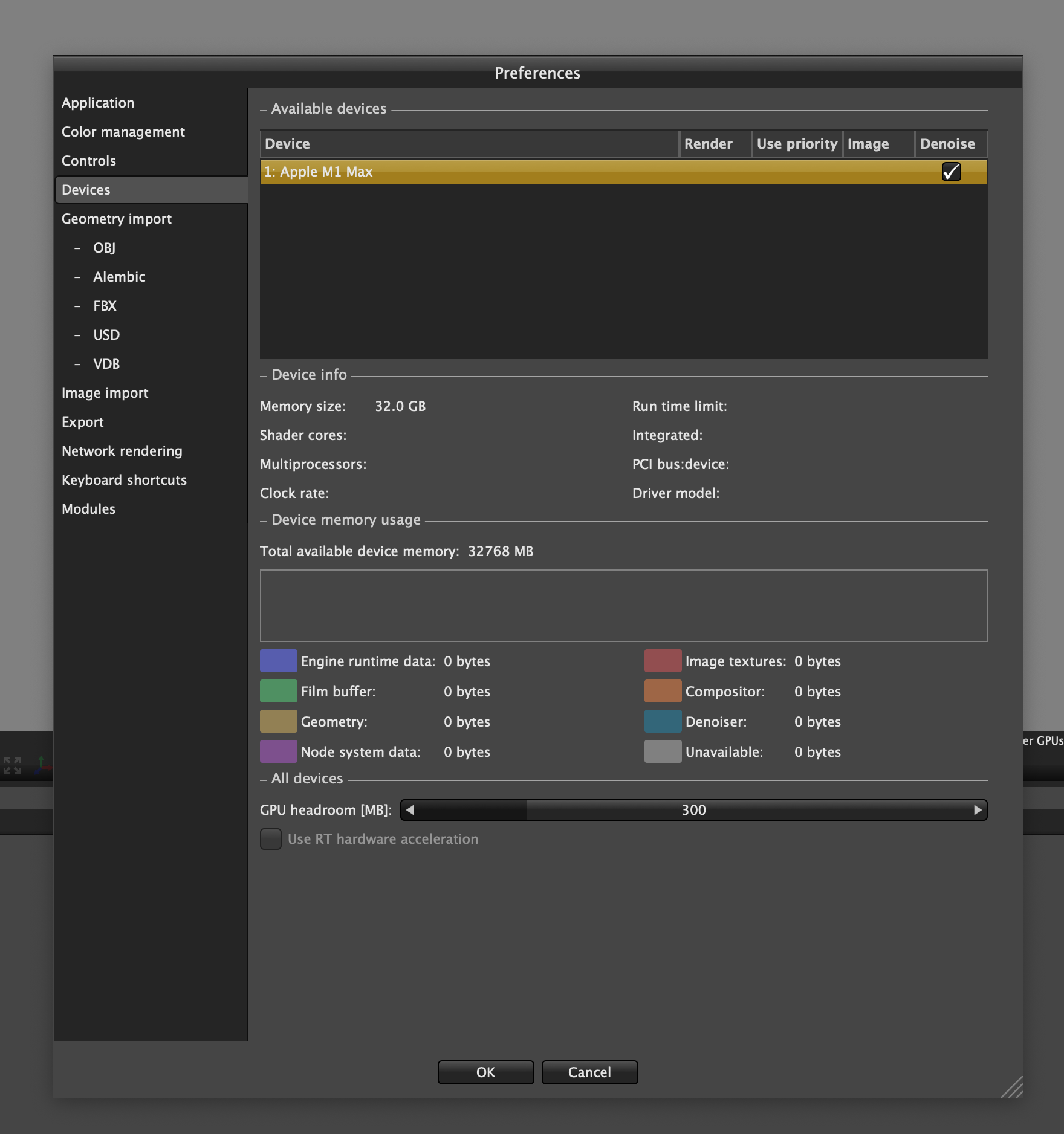Click the Engine runtime data color swatch
Viewport: 1064px width, 1134px height.
tap(279, 661)
